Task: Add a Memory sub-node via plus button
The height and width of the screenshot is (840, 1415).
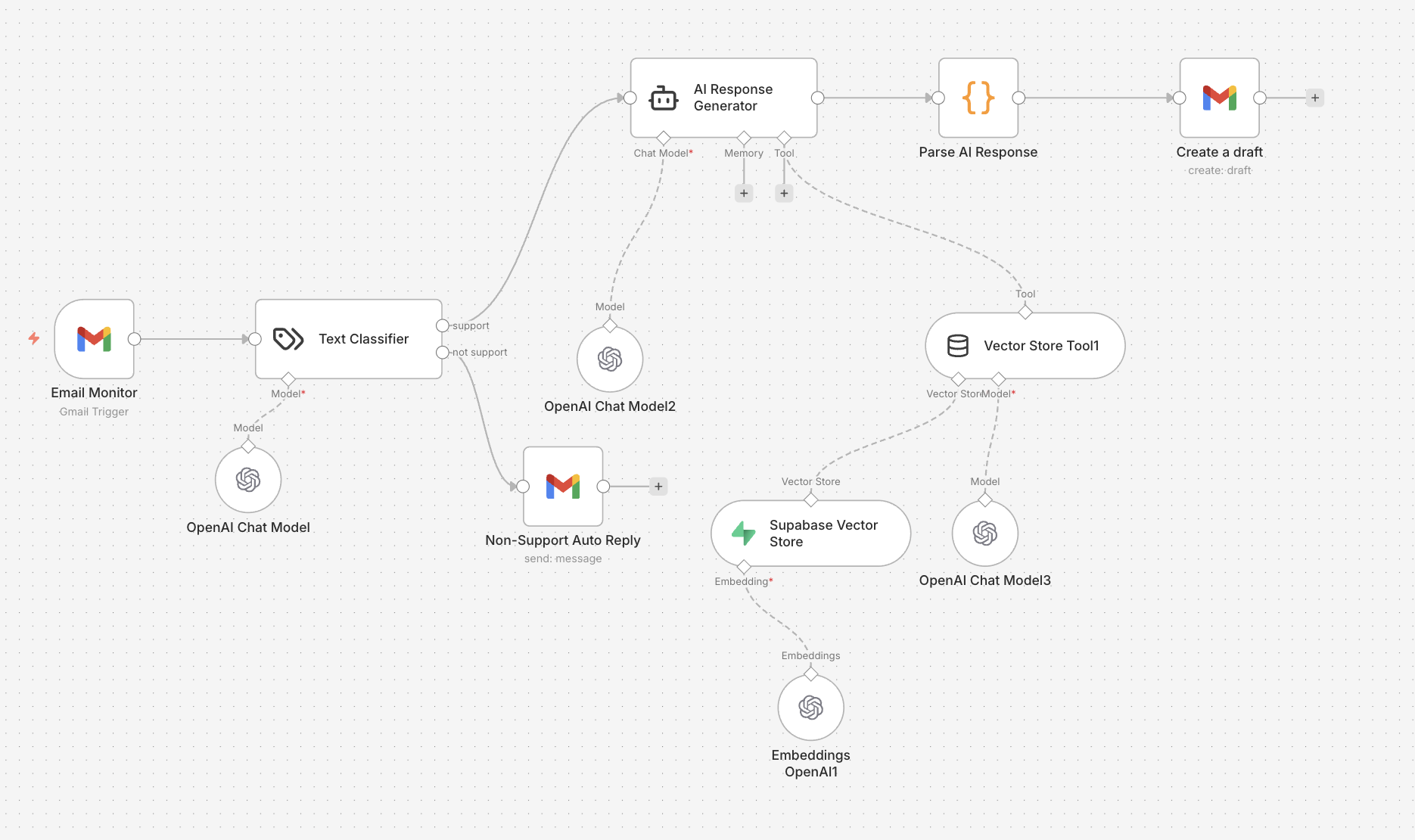Action: click(x=744, y=194)
